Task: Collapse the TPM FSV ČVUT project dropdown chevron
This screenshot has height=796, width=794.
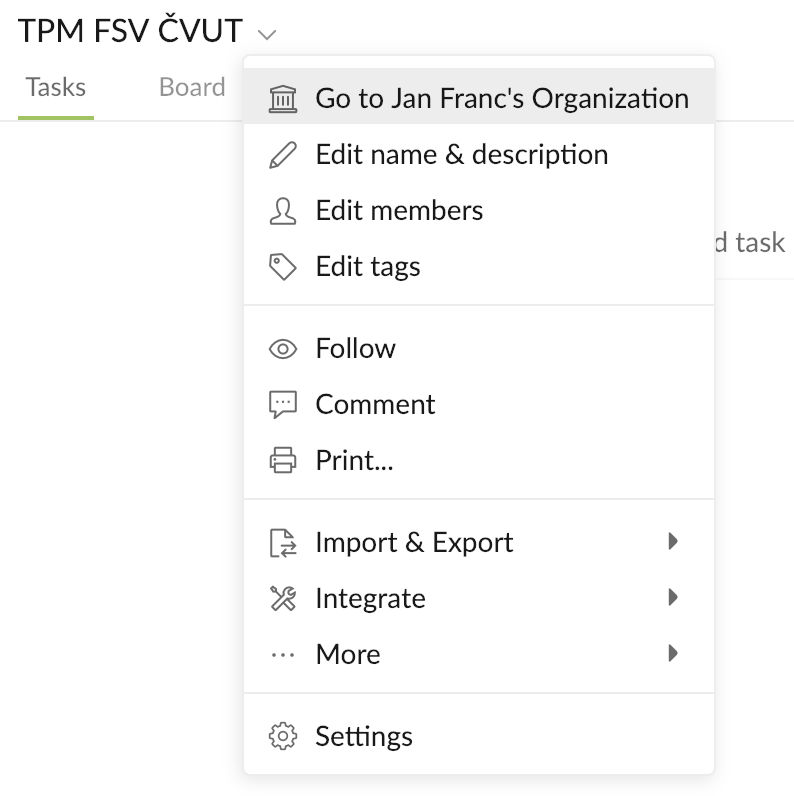Action: [x=267, y=35]
